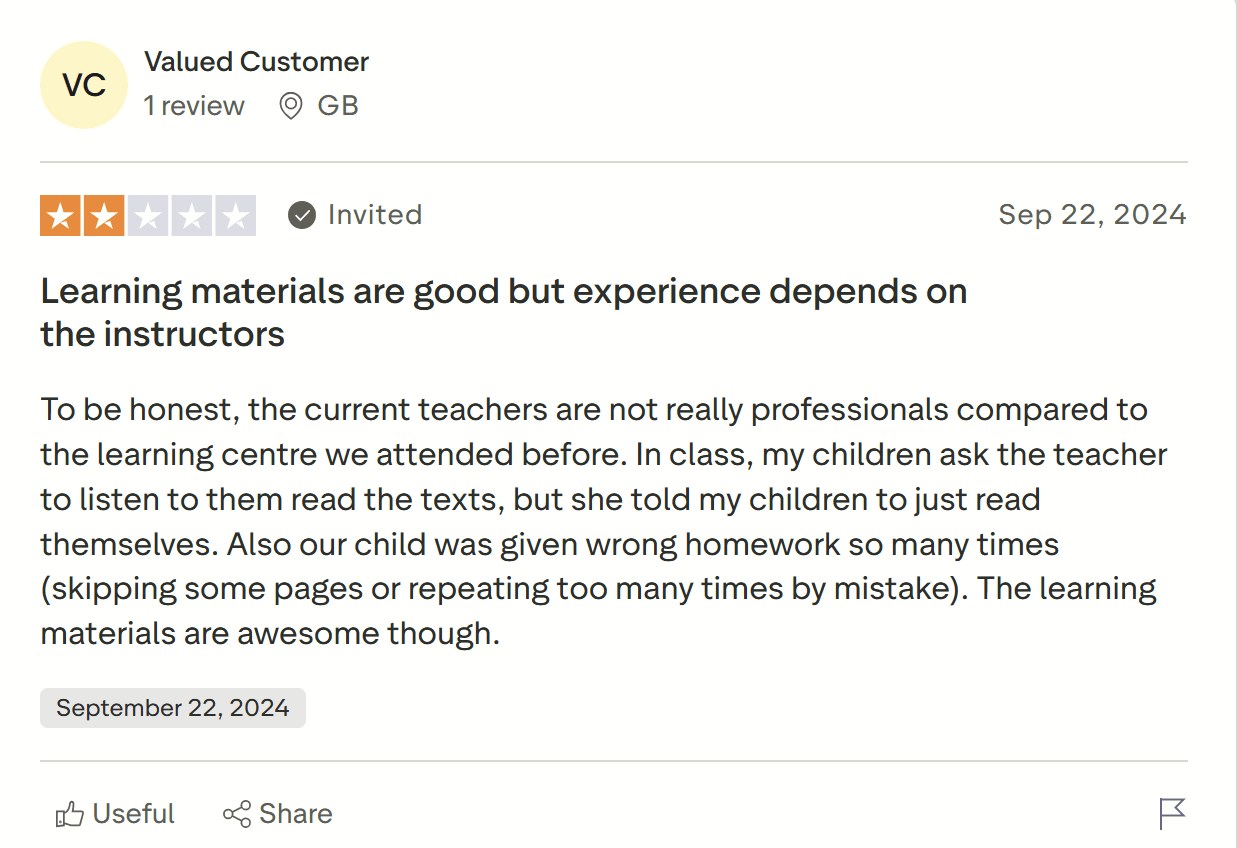Click the fifth grey star
The height and width of the screenshot is (848, 1237).
tap(235, 216)
